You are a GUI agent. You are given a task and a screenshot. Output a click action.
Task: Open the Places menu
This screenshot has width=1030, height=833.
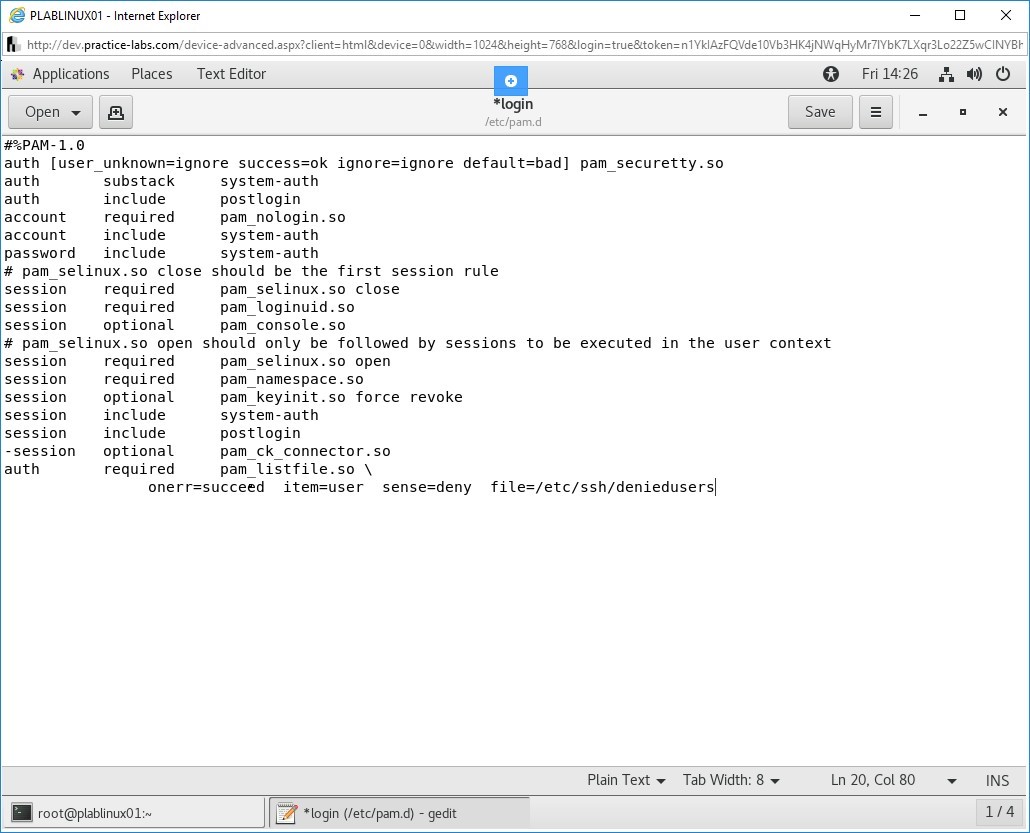[151, 73]
